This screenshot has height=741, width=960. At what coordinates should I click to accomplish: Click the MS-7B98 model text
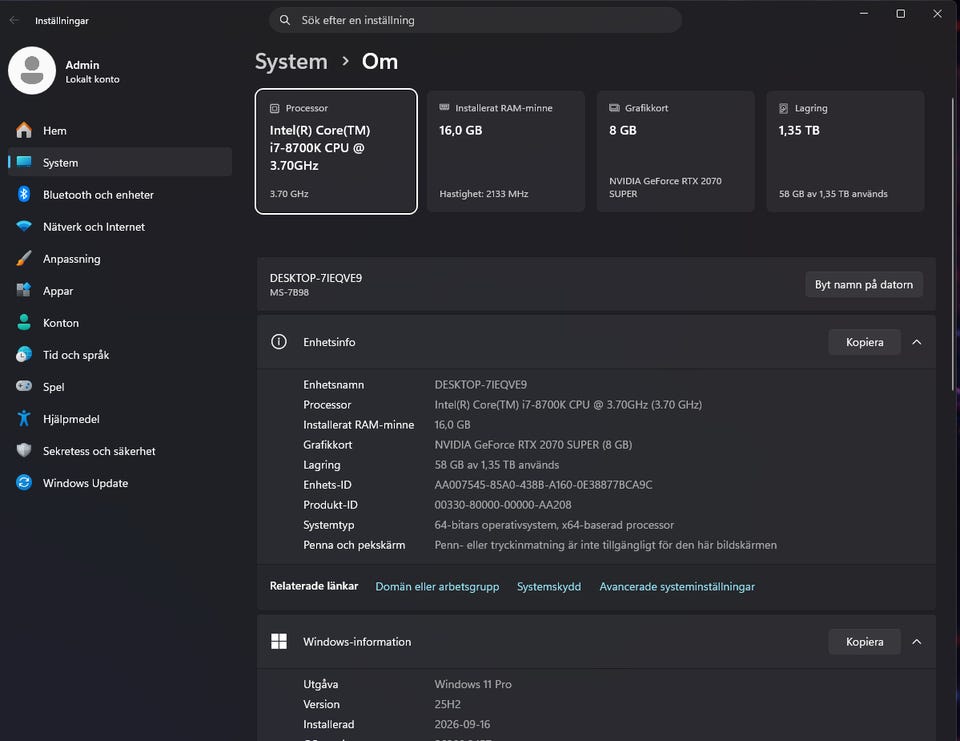[289, 292]
